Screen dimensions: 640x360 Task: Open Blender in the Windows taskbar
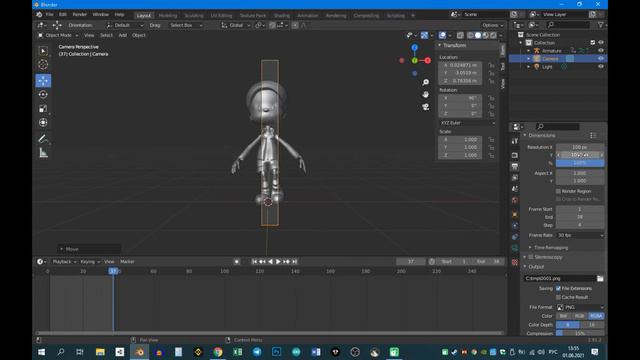click(x=139, y=352)
